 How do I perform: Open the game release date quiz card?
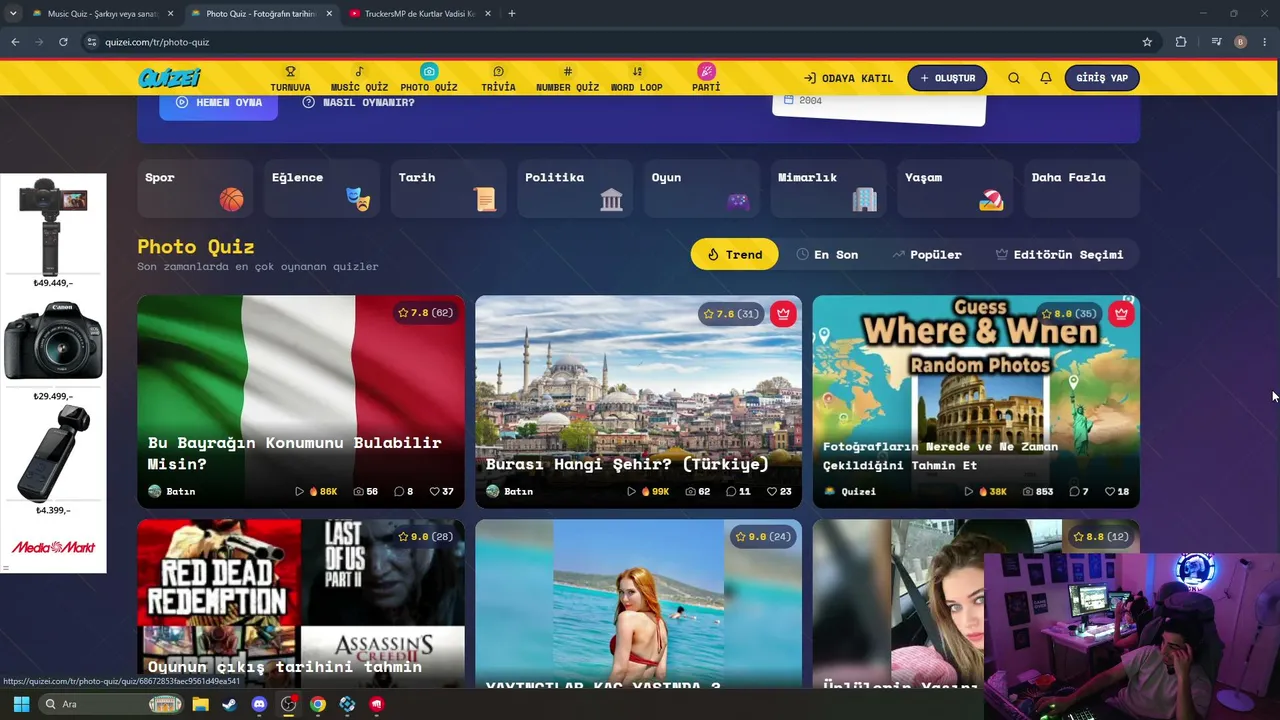tap(301, 603)
